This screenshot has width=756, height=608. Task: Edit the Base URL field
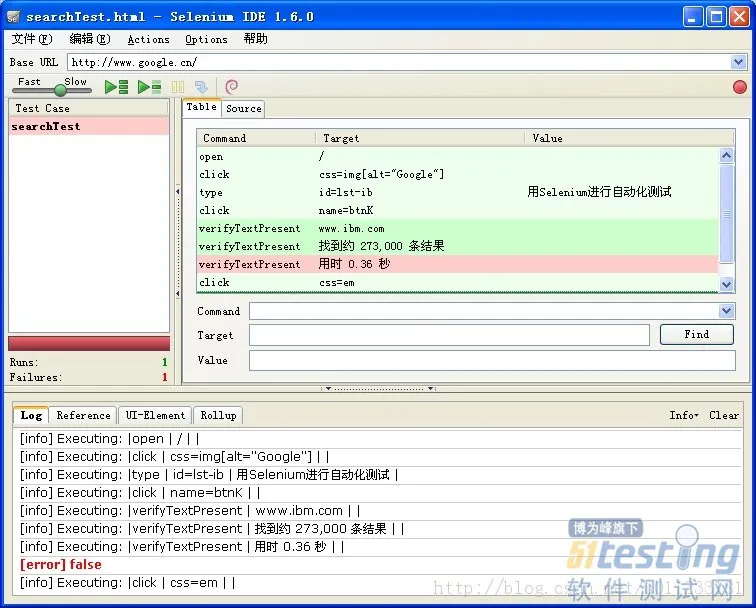[x=399, y=62]
